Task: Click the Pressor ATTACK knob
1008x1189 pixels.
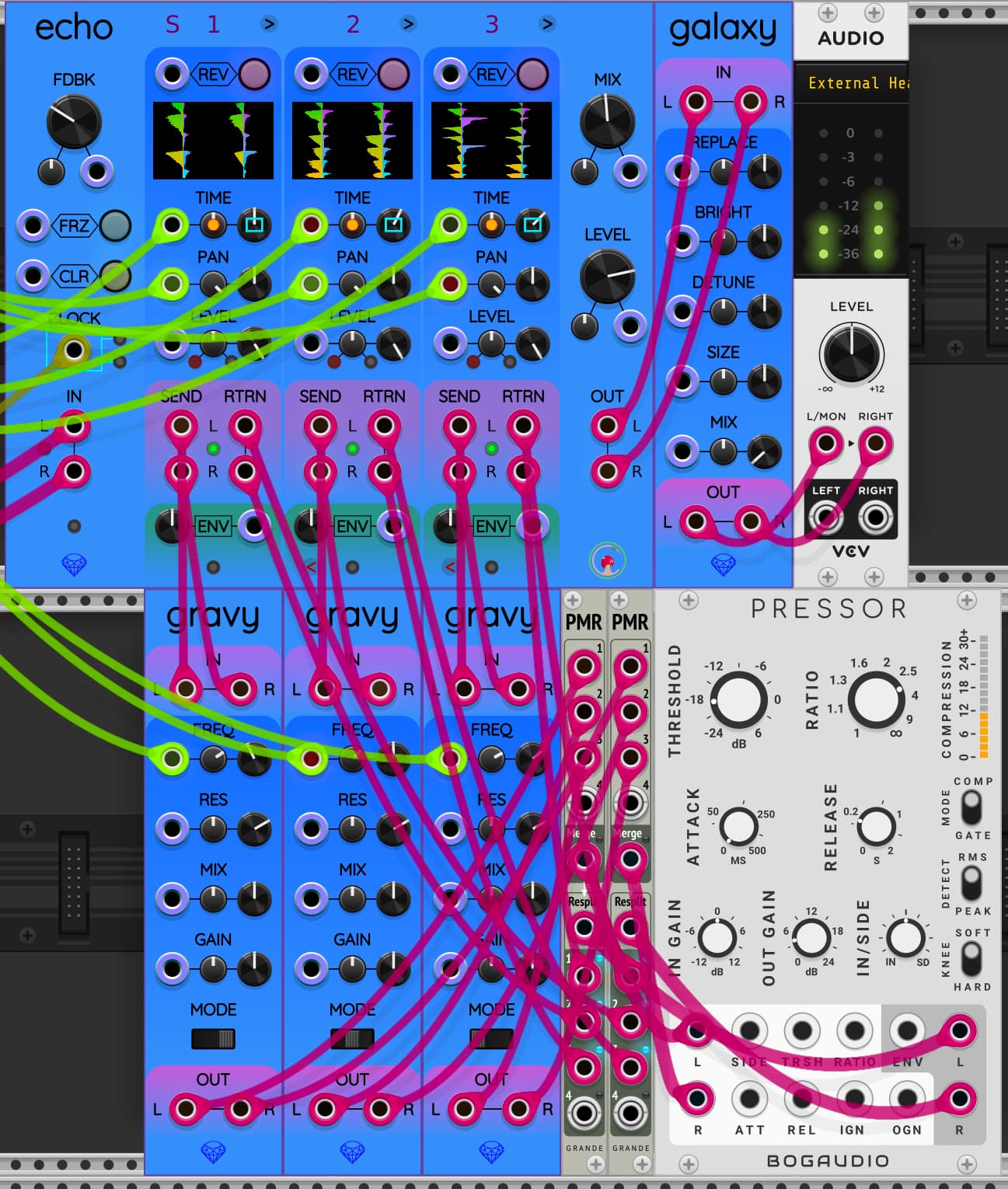Action: pyautogui.click(x=738, y=826)
